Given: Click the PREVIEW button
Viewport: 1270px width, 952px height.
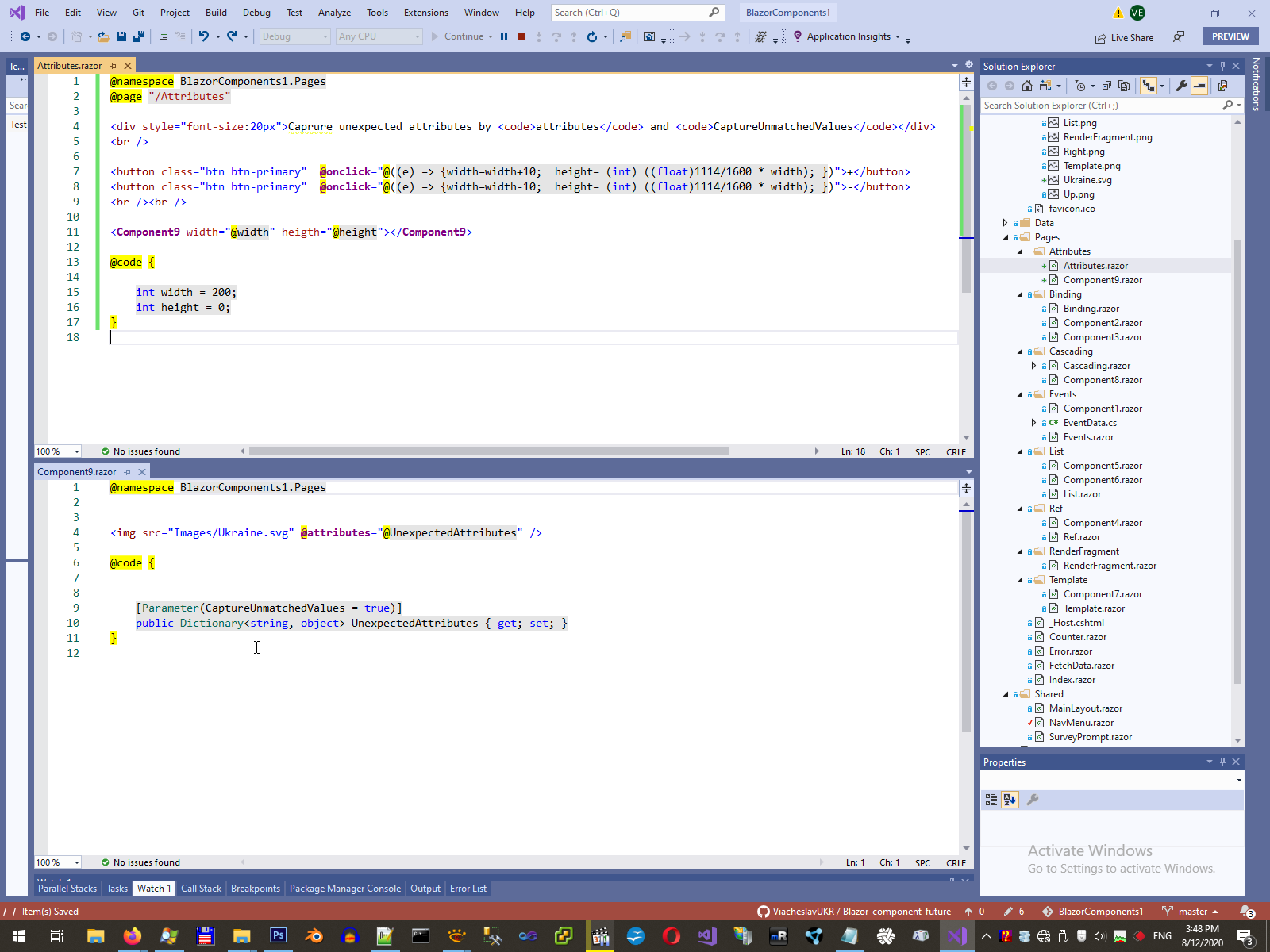Looking at the screenshot, I should pos(1230,36).
